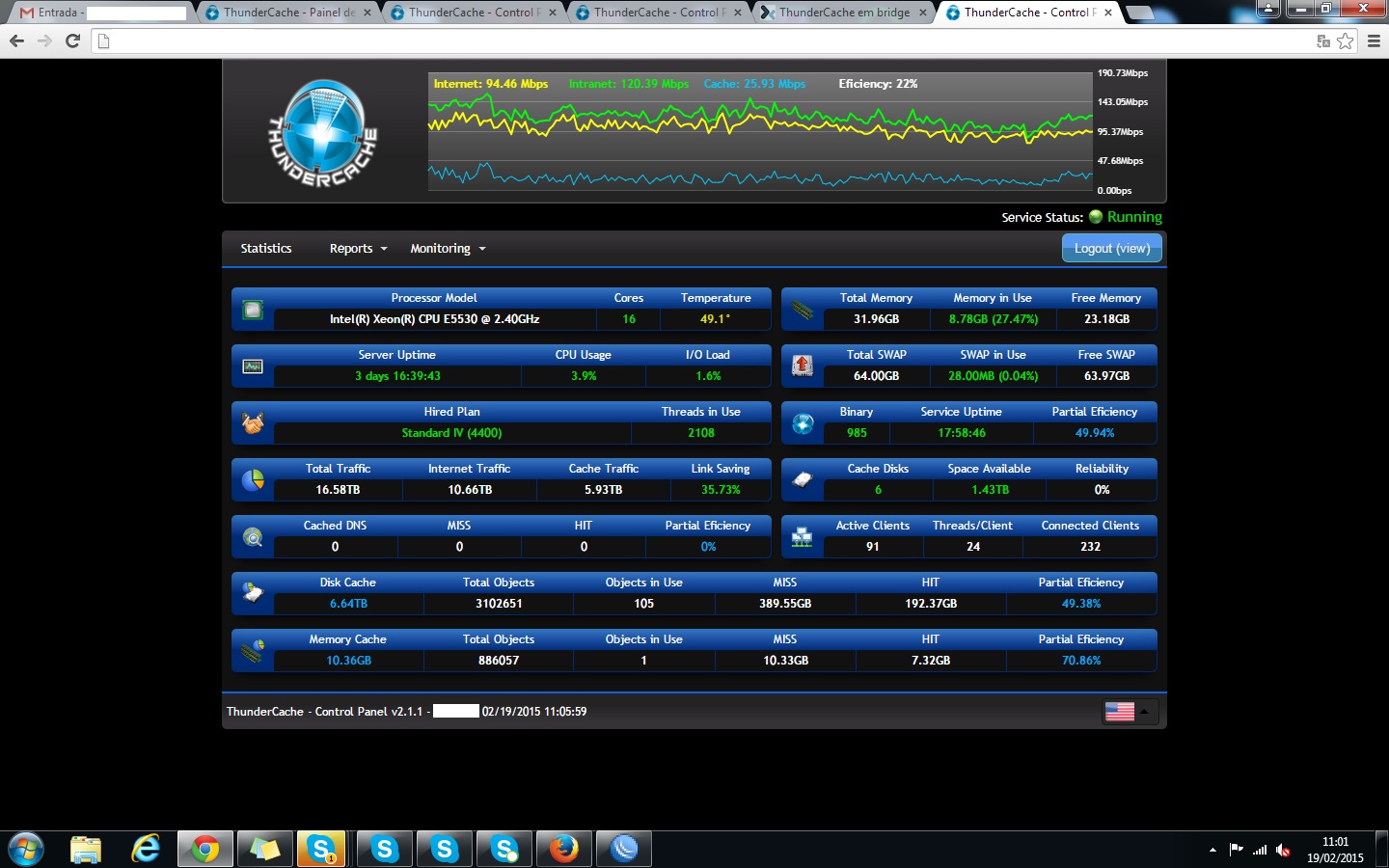Click the Memory in Use value 8.78GB (27.47%)
This screenshot has width=1389, height=868.
click(994, 319)
